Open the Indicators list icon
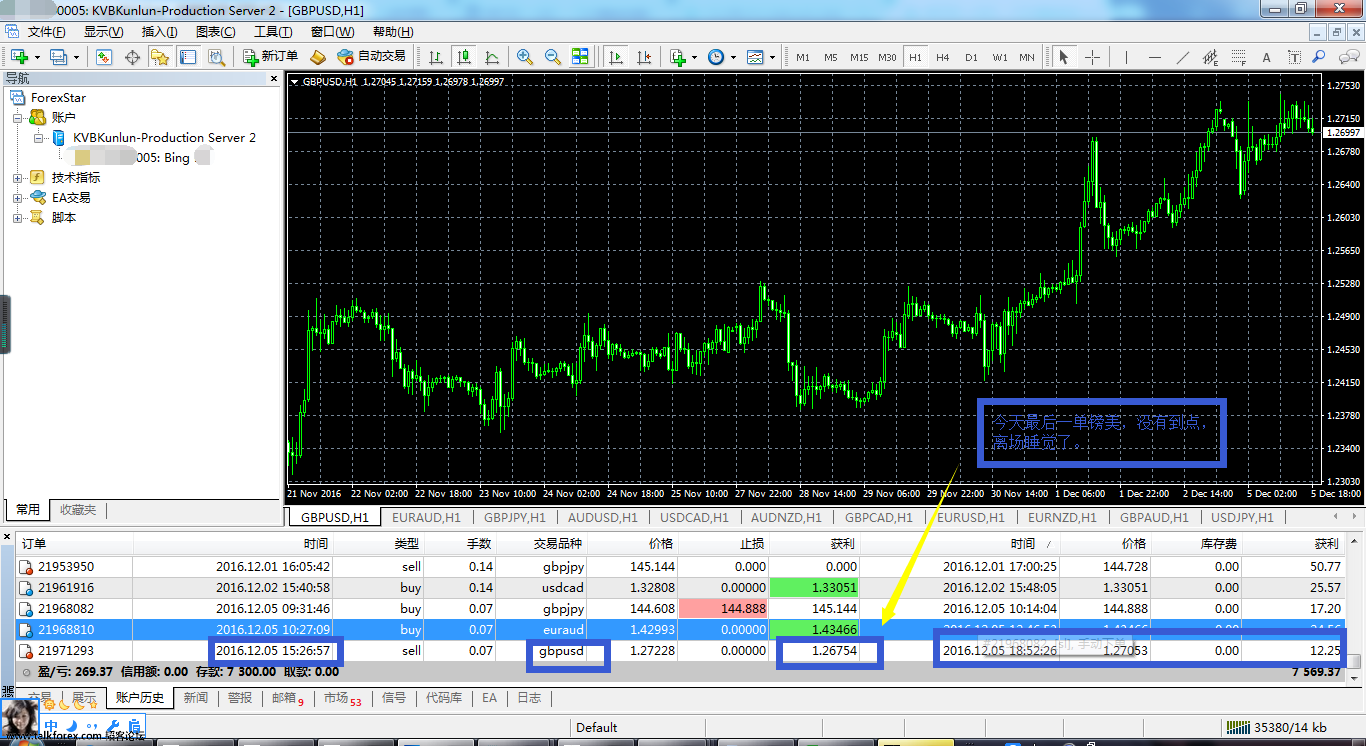This screenshot has width=1366, height=746. point(678,57)
